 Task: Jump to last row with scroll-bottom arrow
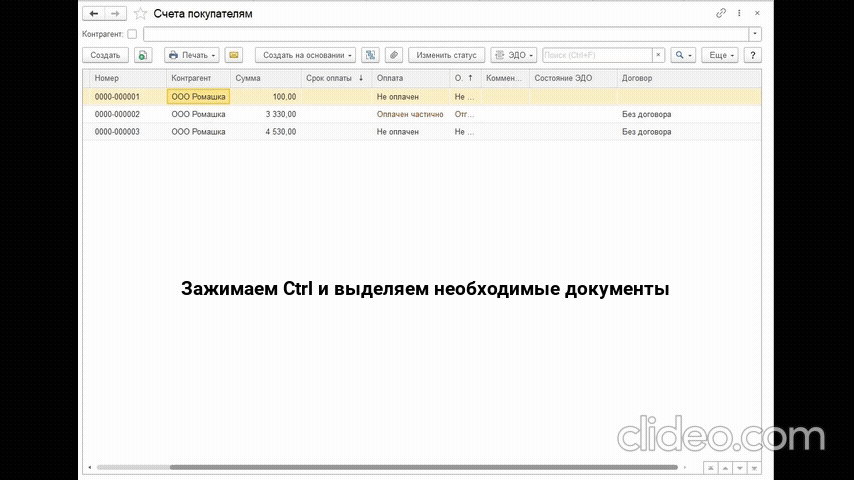click(754, 468)
